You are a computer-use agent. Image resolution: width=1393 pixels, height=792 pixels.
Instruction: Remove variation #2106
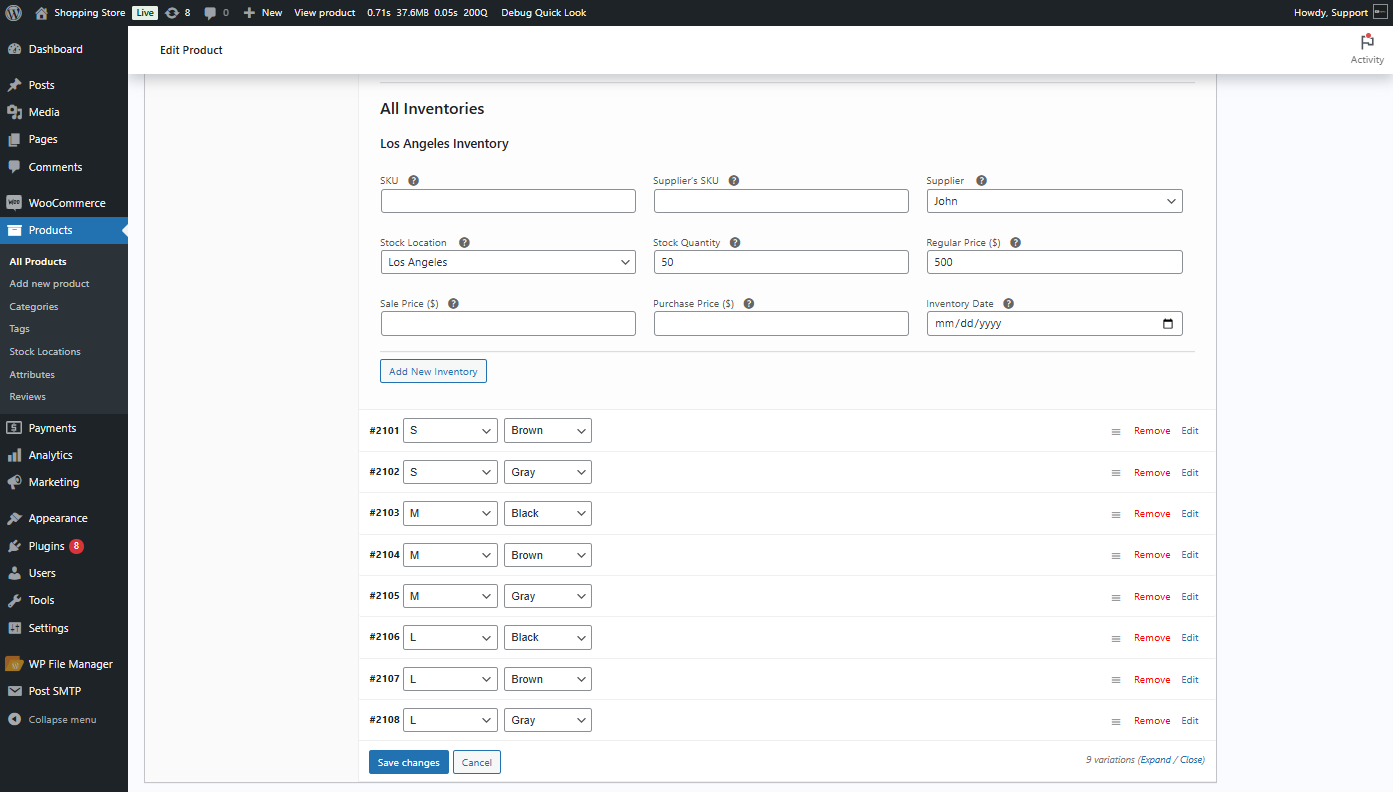1152,638
